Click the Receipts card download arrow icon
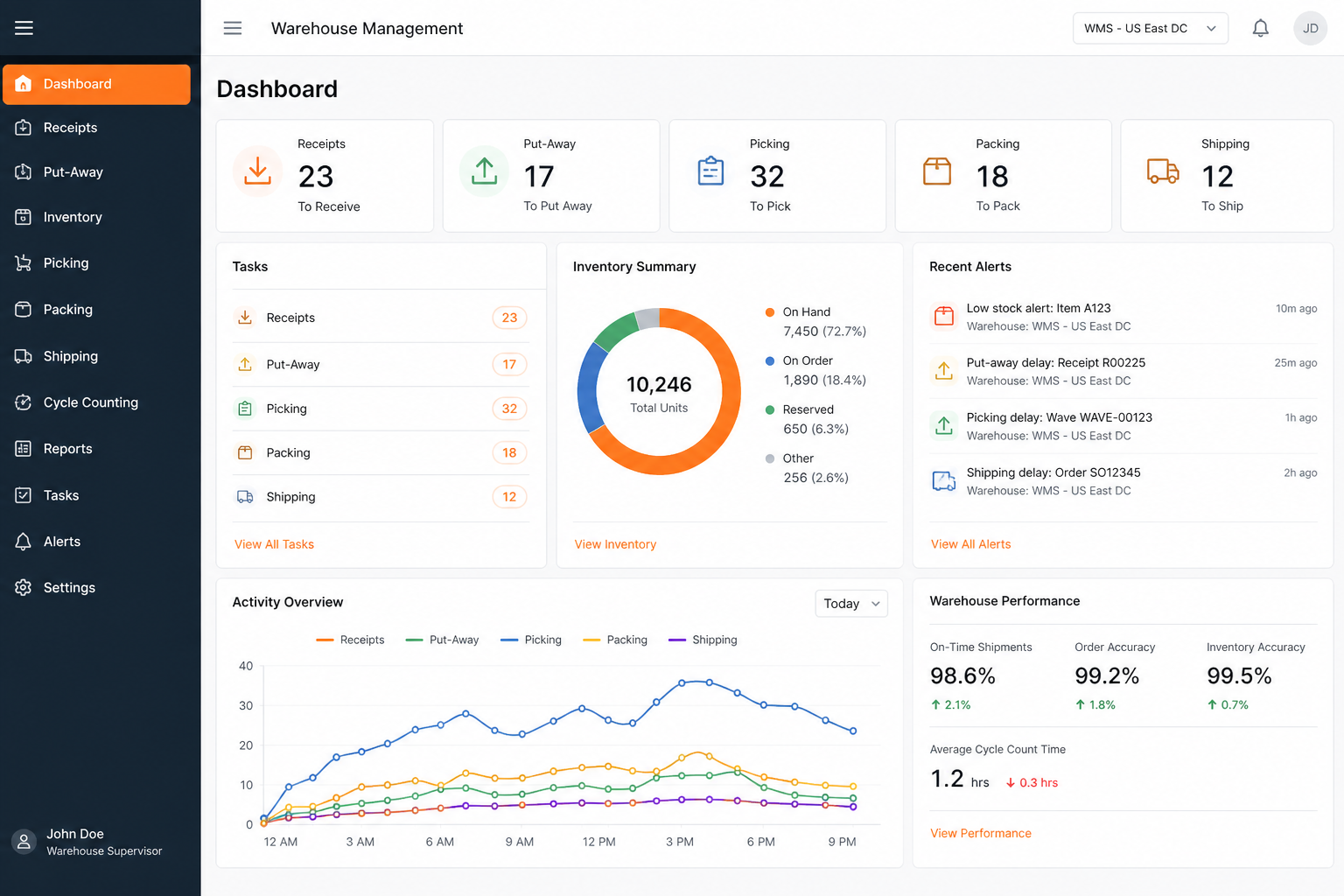Viewport: 1344px width, 896px height. point(257,171)
